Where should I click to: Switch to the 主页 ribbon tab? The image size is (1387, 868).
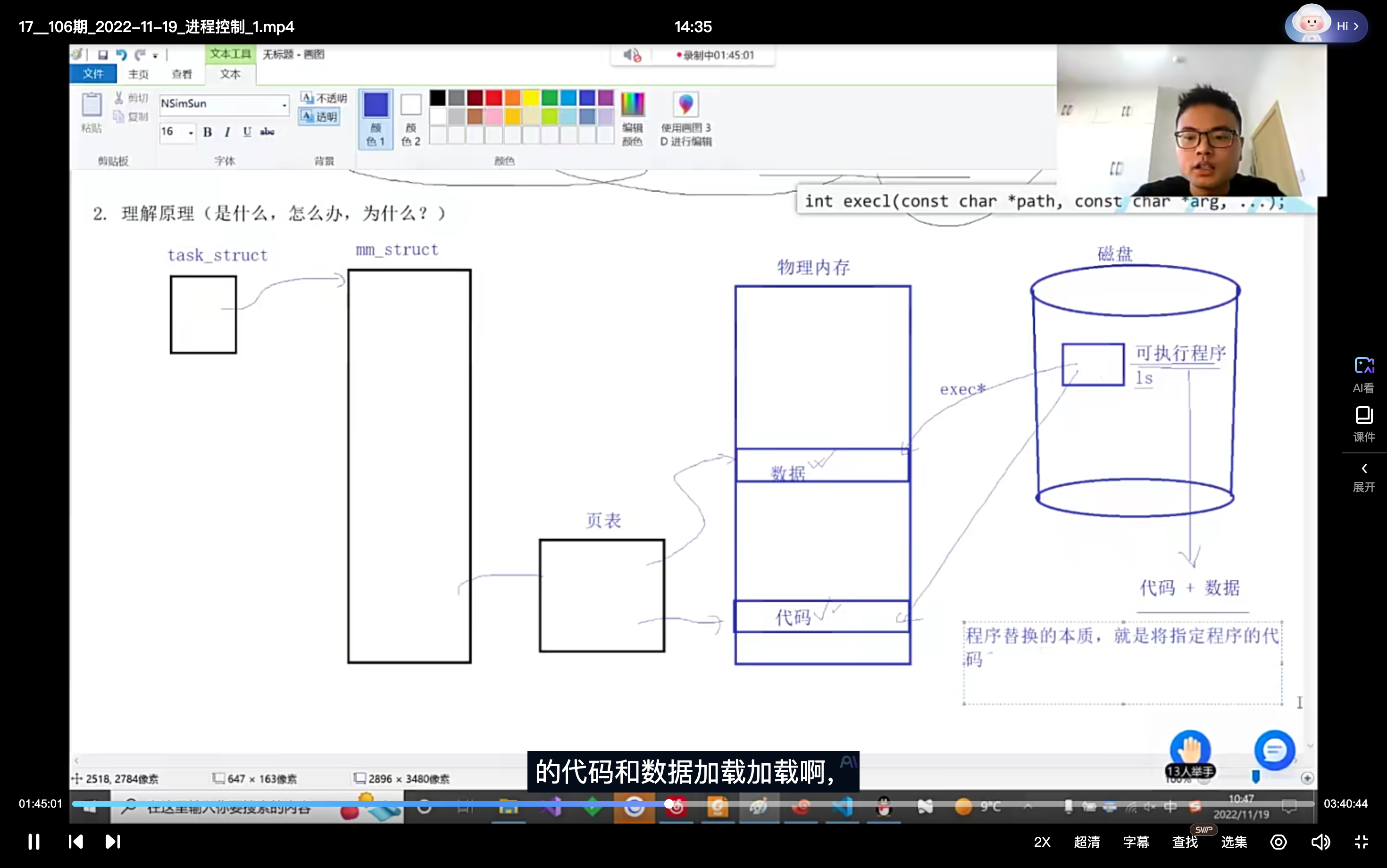tap(138, 74)
